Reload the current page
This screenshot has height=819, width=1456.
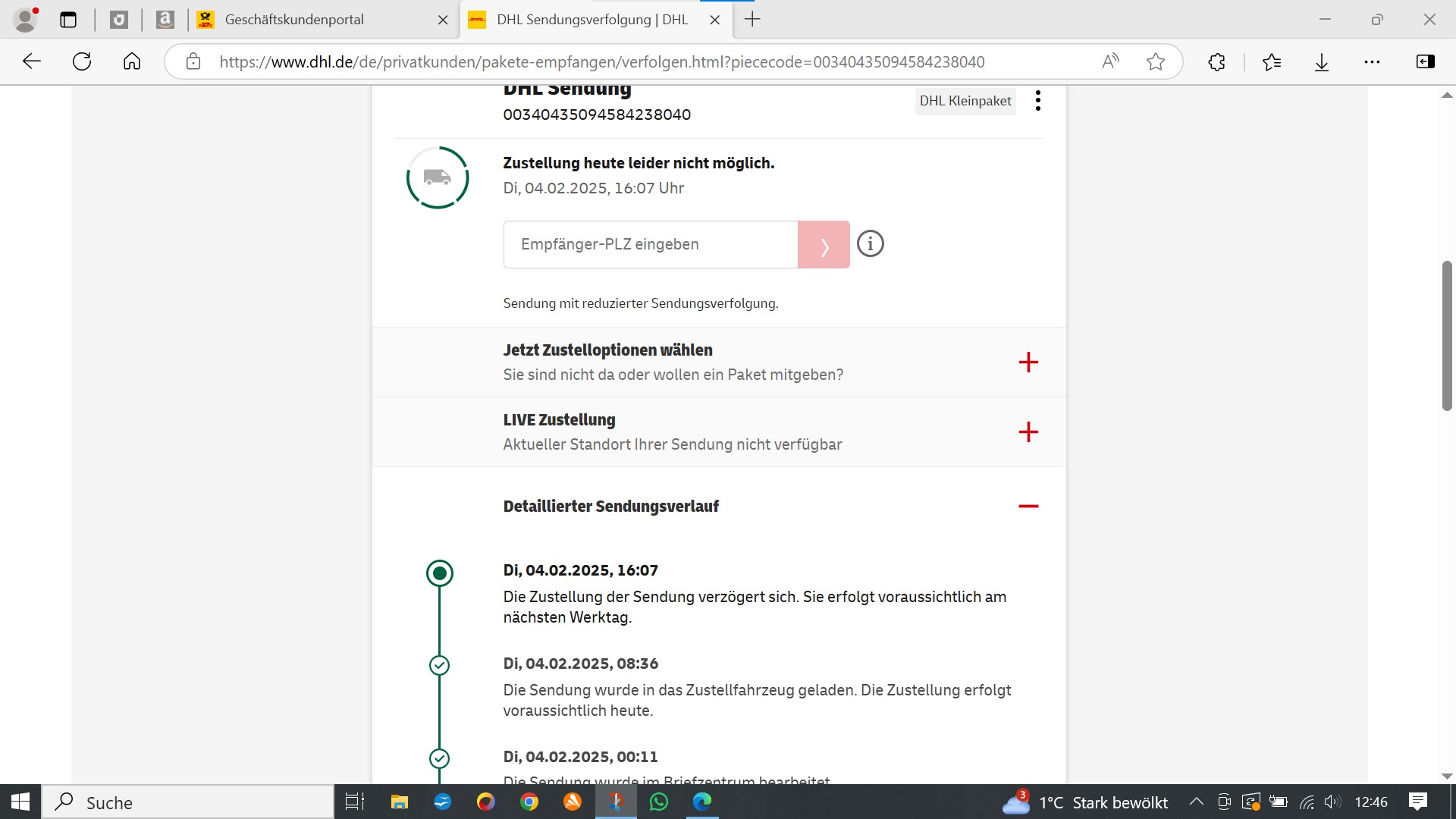click(82, 61)
